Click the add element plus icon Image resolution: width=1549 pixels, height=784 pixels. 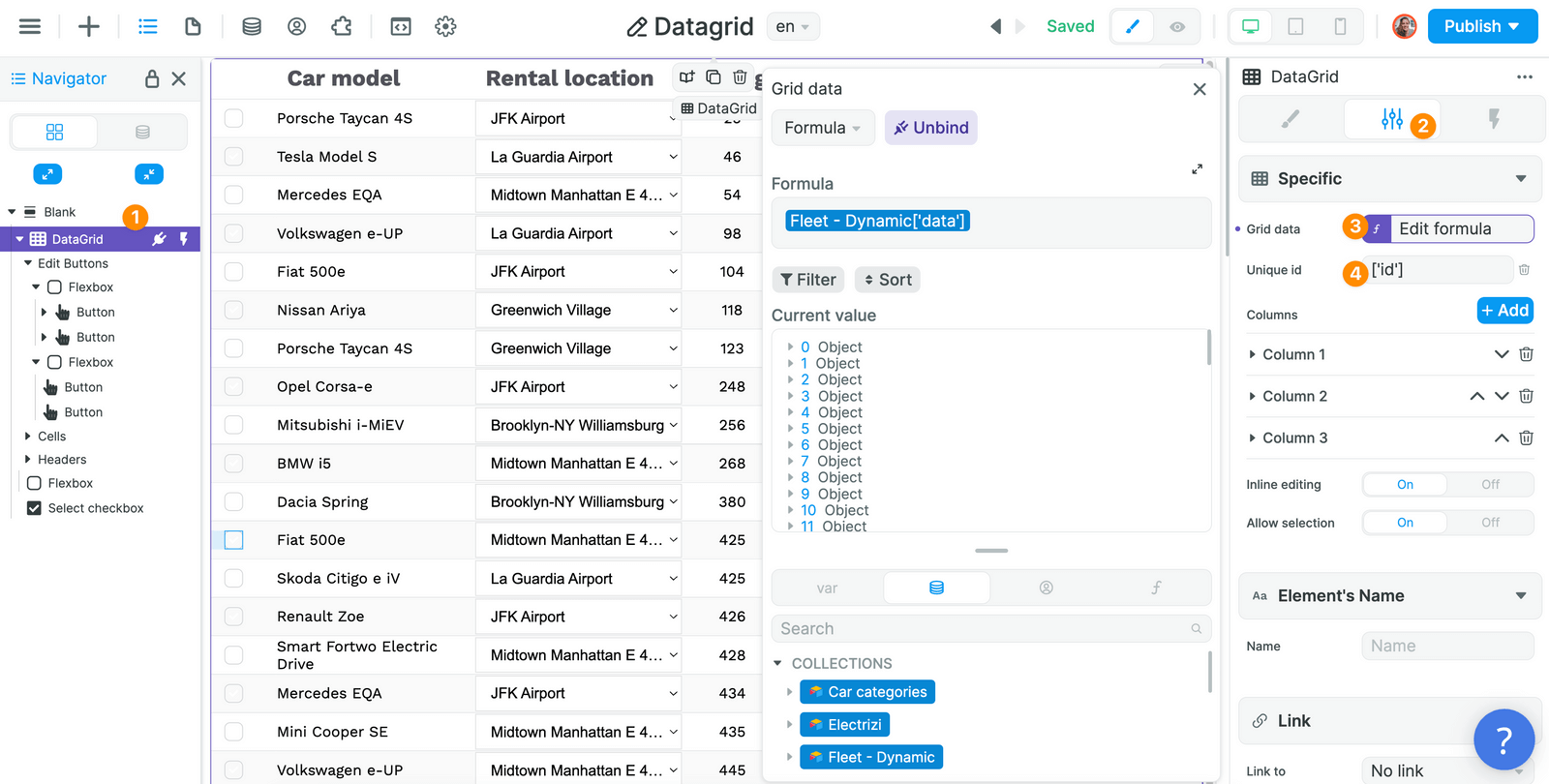[x=89, y=26]
